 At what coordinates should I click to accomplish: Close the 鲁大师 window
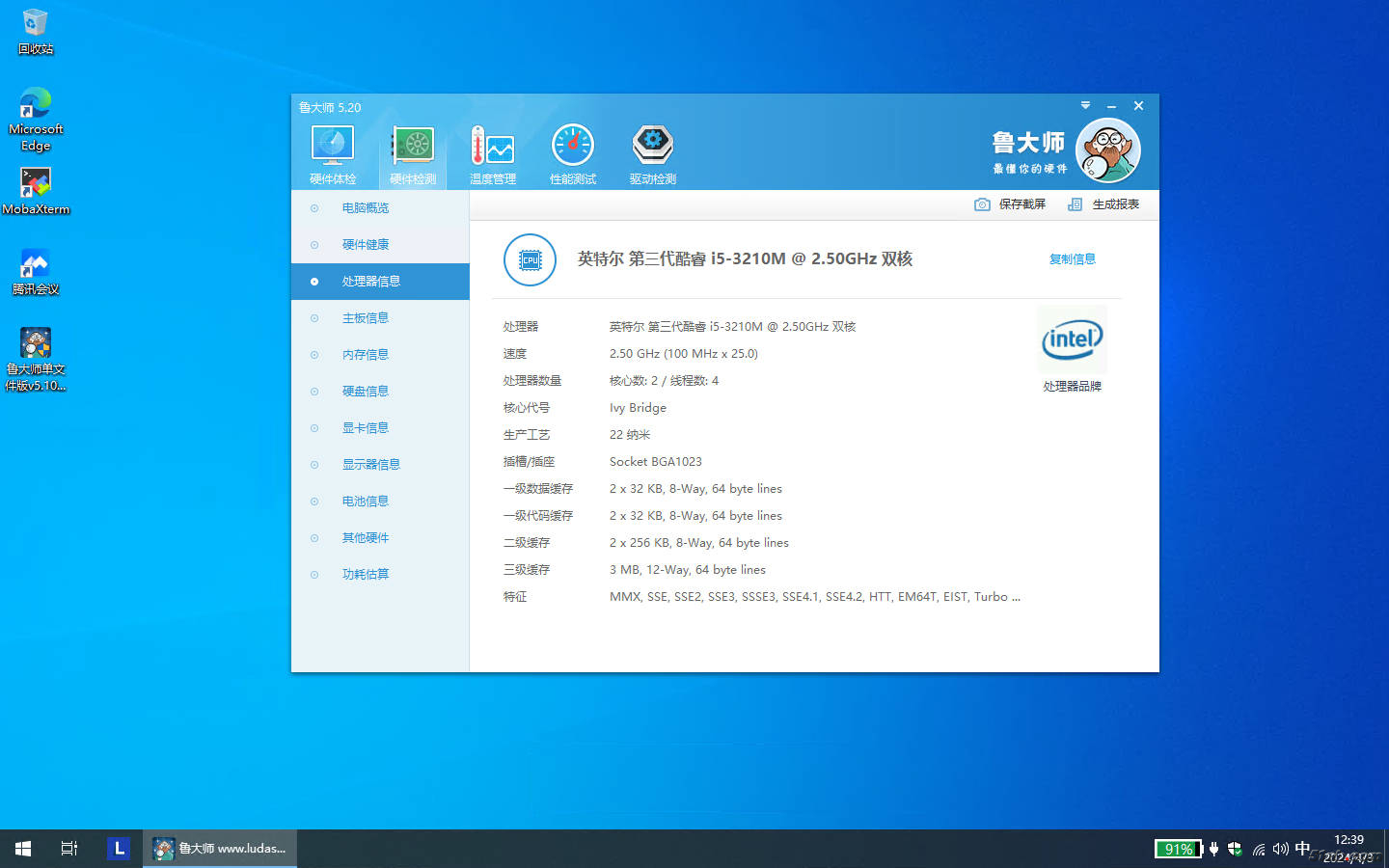pyautogui.click(x=1138, y=106)
